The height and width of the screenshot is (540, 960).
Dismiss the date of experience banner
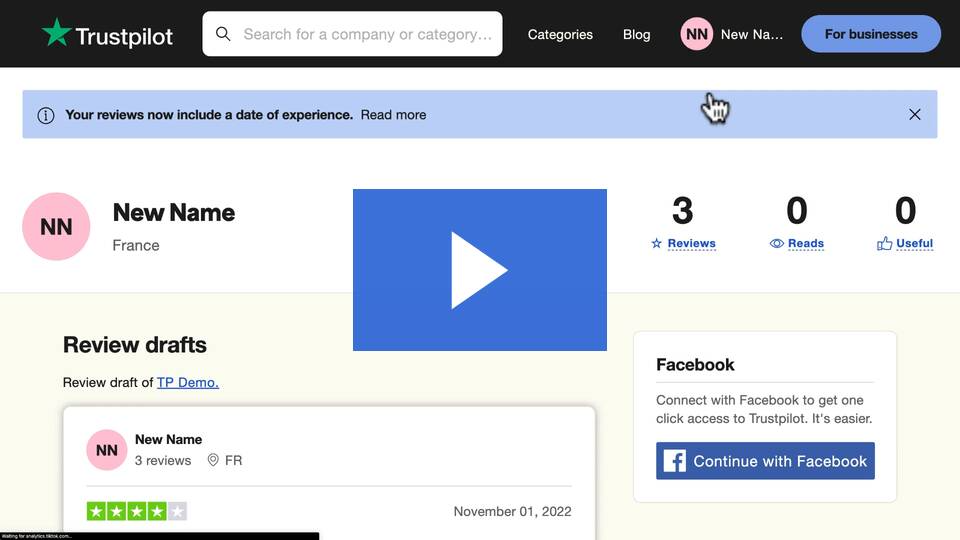(x=915, y=114)
